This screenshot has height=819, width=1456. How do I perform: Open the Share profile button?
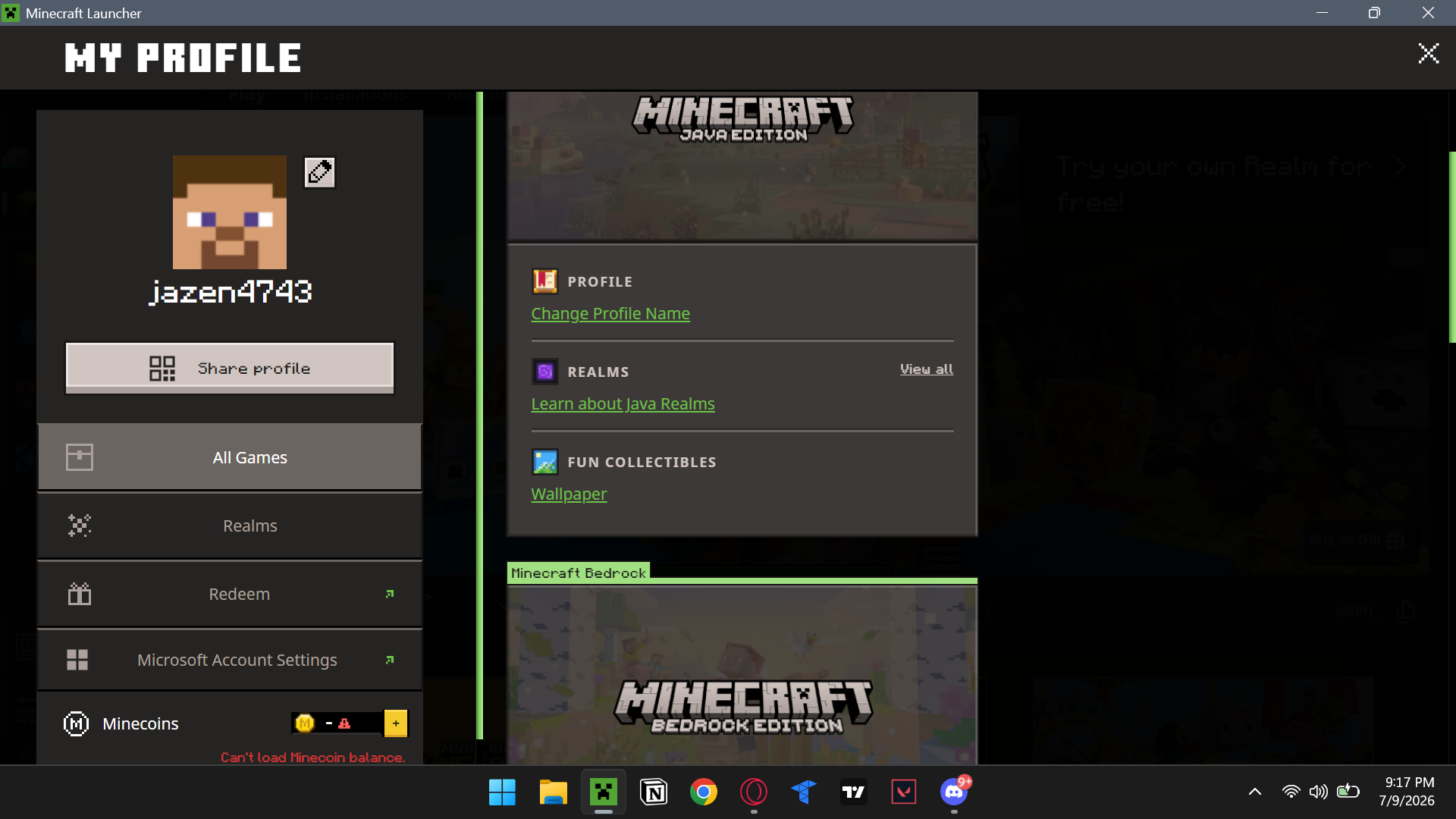click(230, 369)
